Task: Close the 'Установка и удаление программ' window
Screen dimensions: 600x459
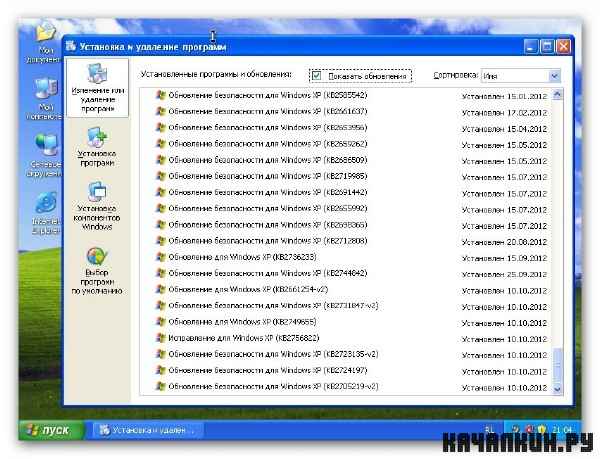Action: pyautogui.click(x=564, y=47)
